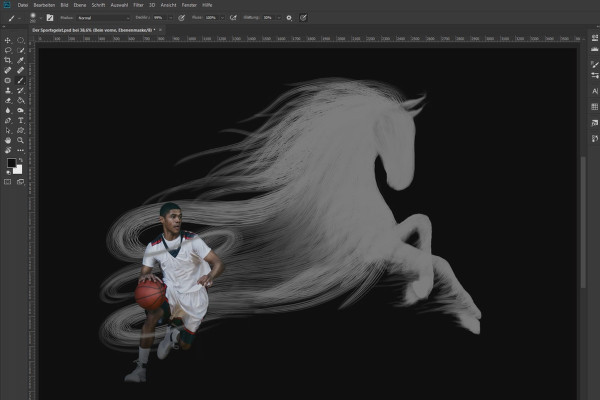Select the Sponge tool

tap(20, 110)
